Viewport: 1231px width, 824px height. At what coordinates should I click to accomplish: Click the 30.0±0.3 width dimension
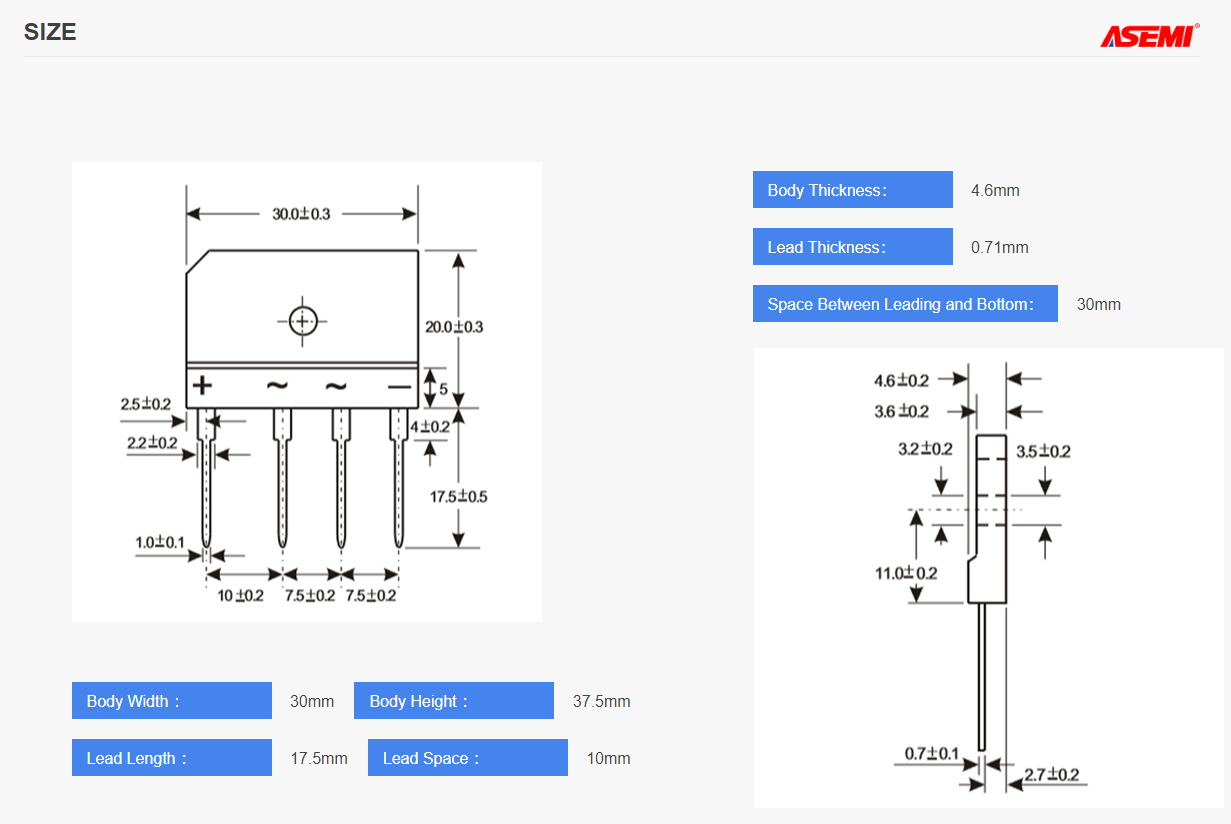[301, 214]
